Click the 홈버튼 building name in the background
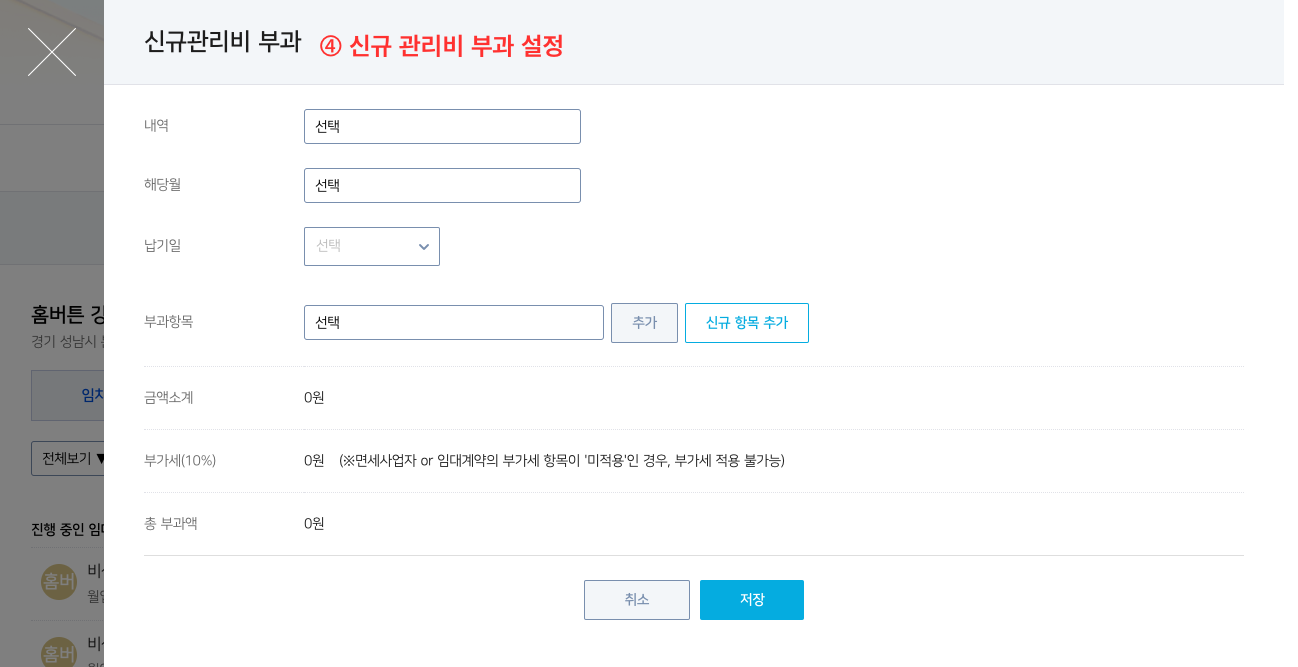 (x=67, y=316)
